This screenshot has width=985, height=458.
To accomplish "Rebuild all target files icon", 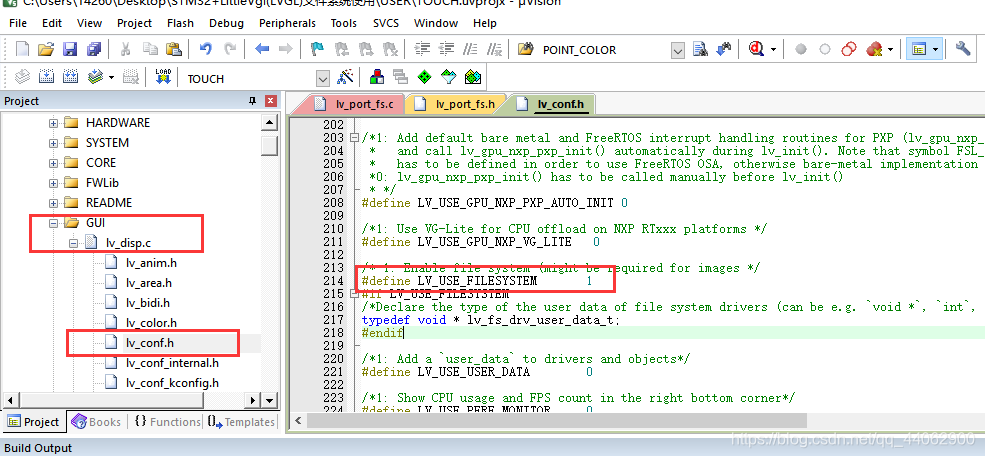I will [x=70, y=77].
